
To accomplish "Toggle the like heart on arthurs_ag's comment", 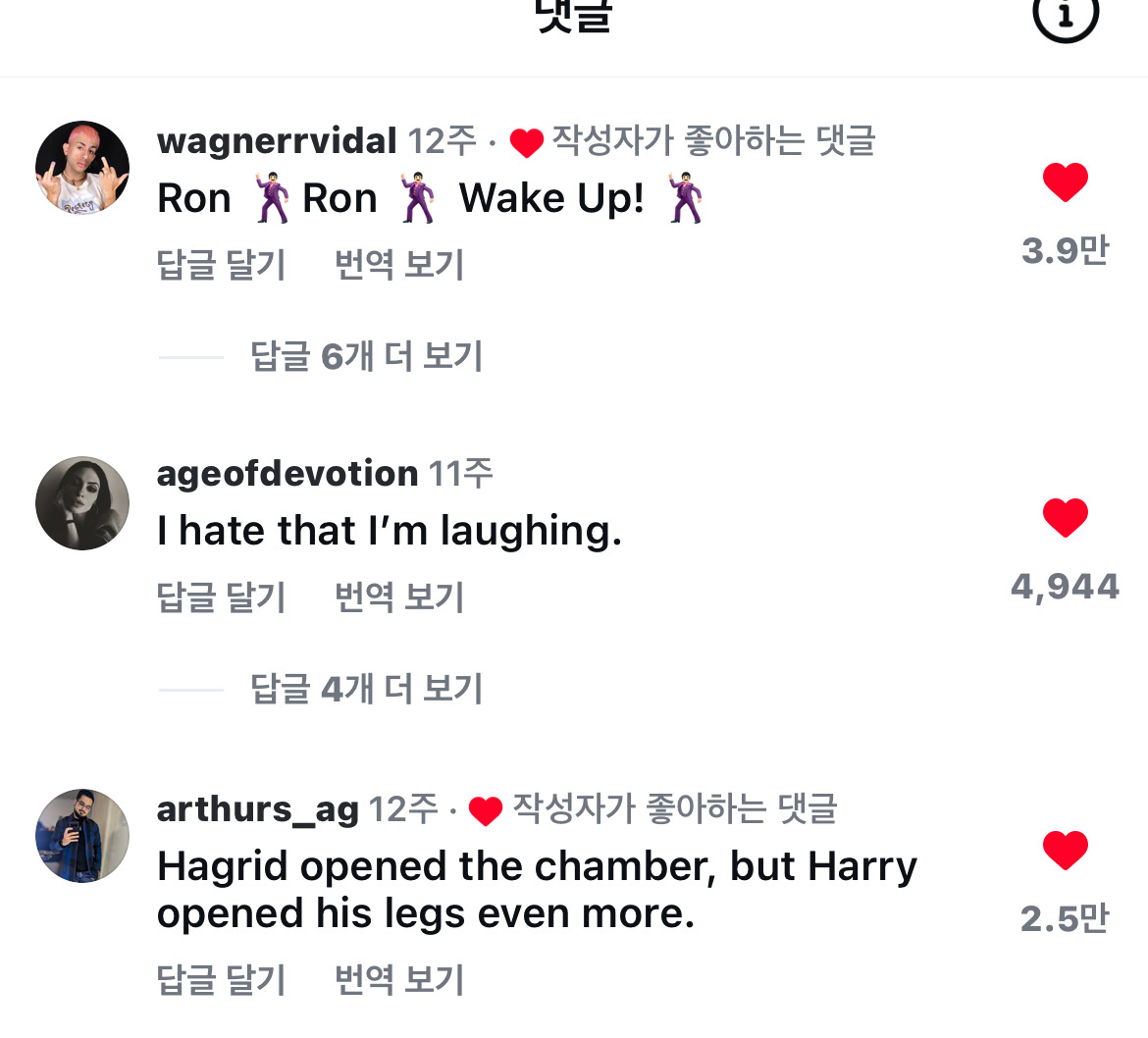I will pos(1065,851).
